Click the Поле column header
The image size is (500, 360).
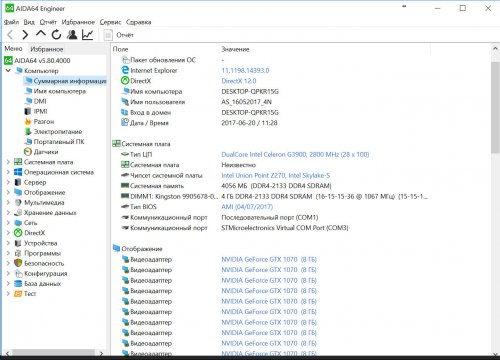[120, 49]
